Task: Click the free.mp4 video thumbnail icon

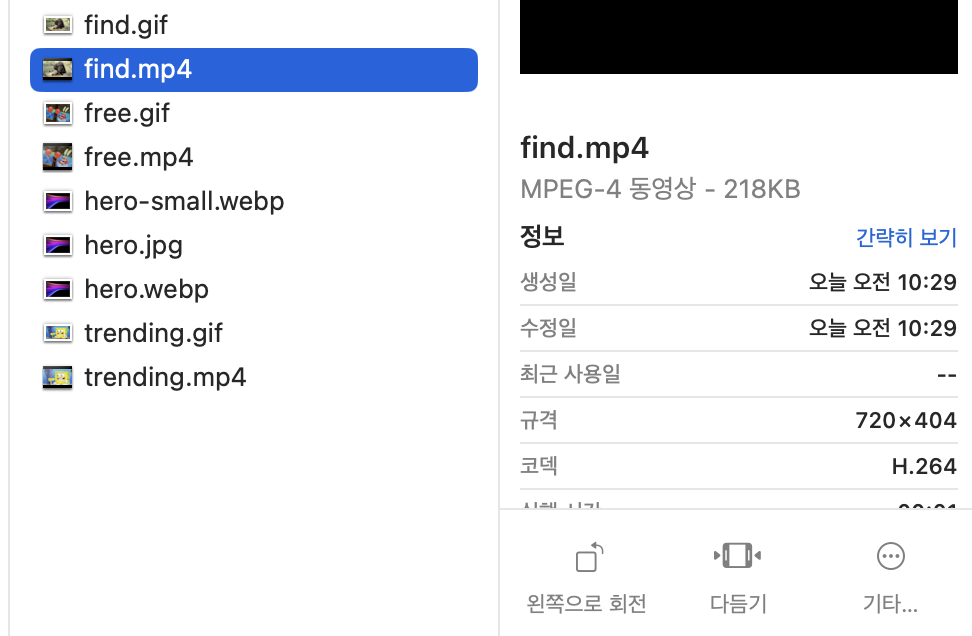Action: 58,157
